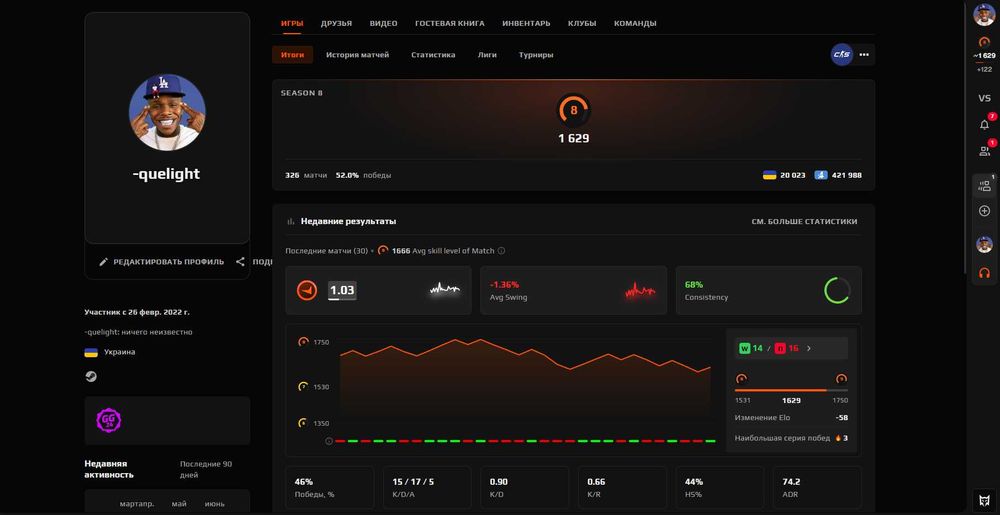Expand the W14 / L16 results chevron
The image size is (1000, 515).
(x=809, y=349)
